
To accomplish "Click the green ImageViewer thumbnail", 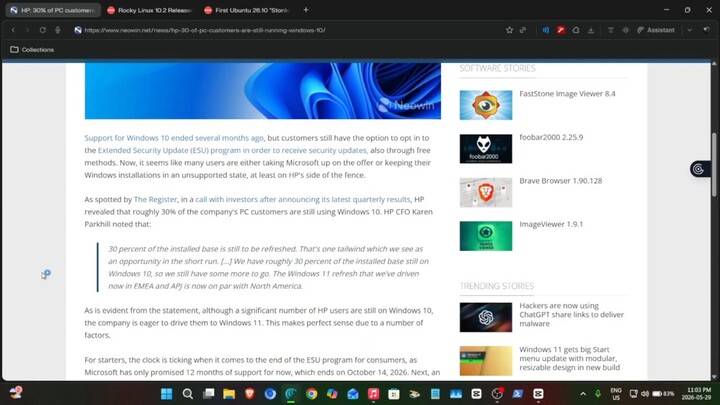I will click(x=486, y=236).
